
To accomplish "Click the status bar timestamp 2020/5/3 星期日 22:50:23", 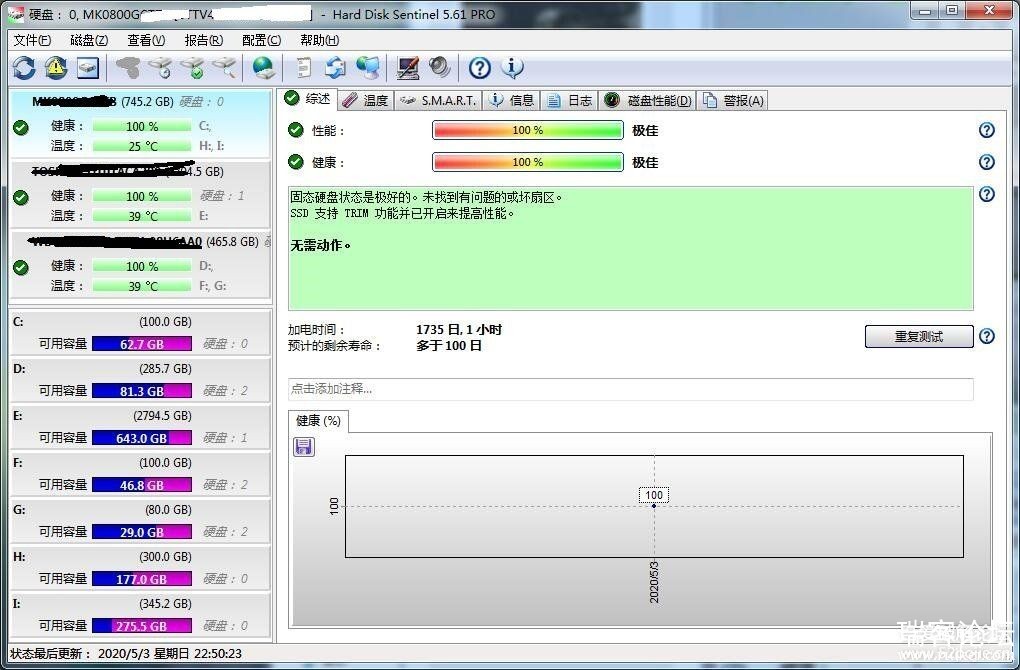I will tap(170, 653).
